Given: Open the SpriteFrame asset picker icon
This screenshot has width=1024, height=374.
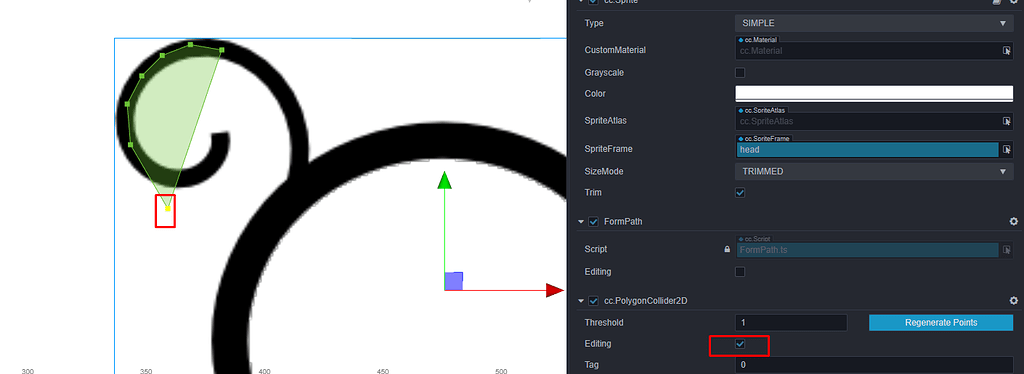Looking at the screenshot, I should point(1007,149).
